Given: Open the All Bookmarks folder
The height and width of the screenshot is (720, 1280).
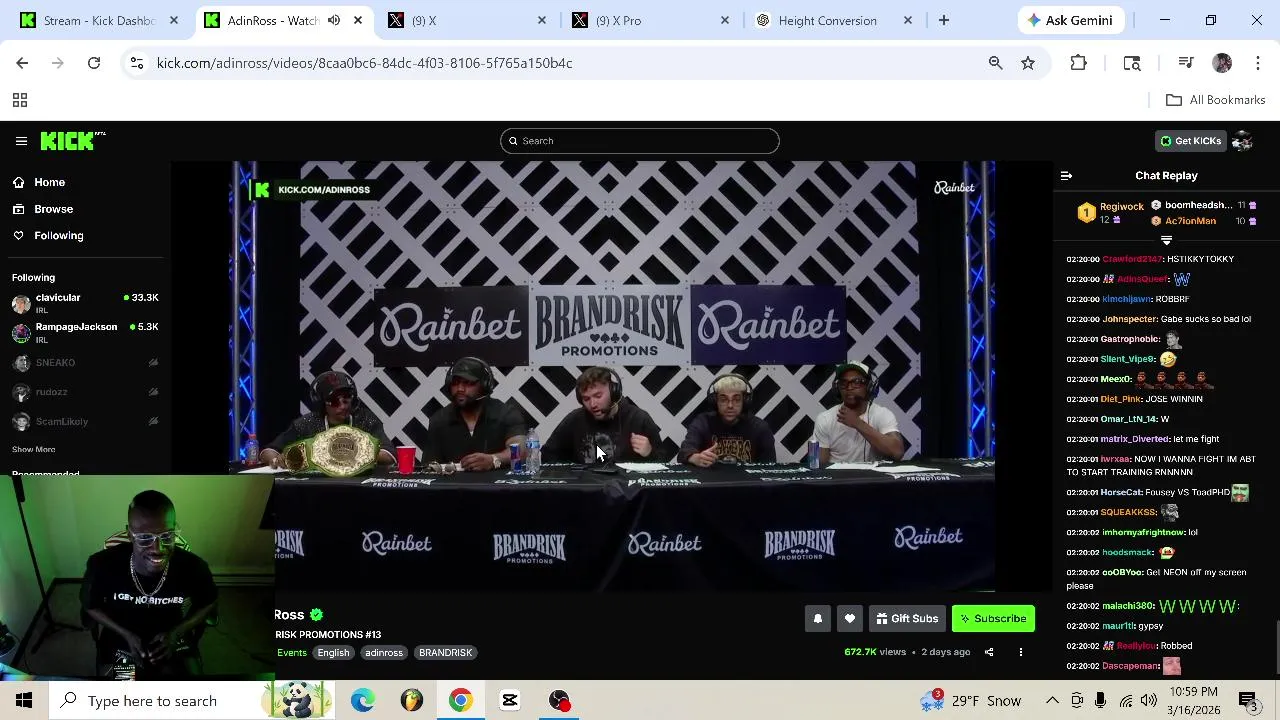Looking at the screenshot, I should pos(1216,100).
